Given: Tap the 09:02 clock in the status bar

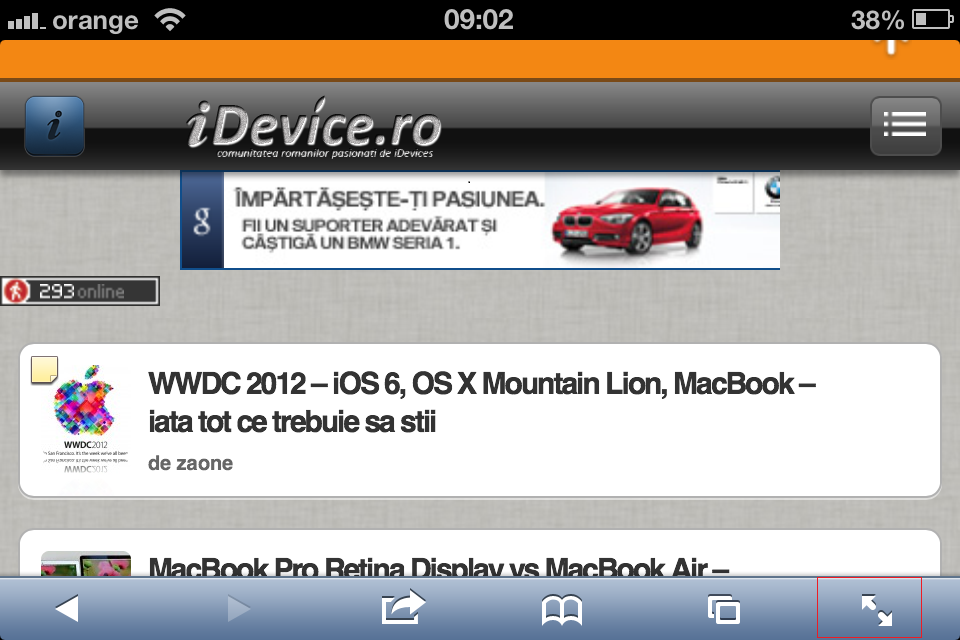Looking at the screenshot, I should click(478, 19).
